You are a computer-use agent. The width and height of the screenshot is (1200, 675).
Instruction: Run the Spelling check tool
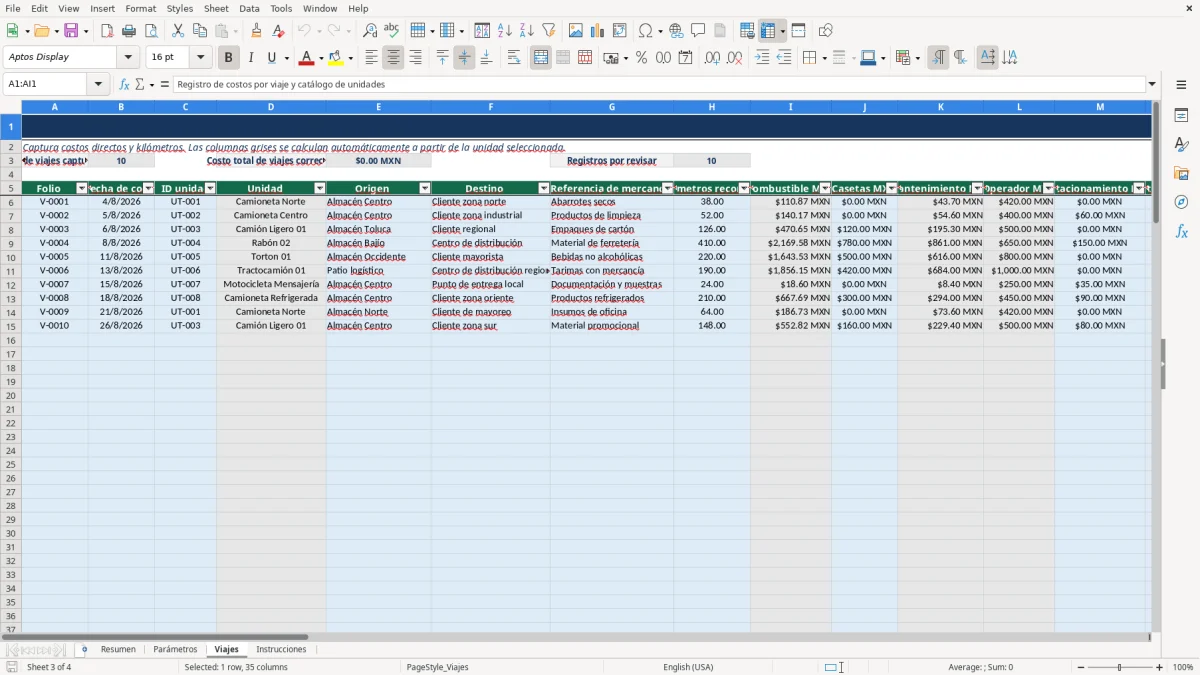(392, 31)
